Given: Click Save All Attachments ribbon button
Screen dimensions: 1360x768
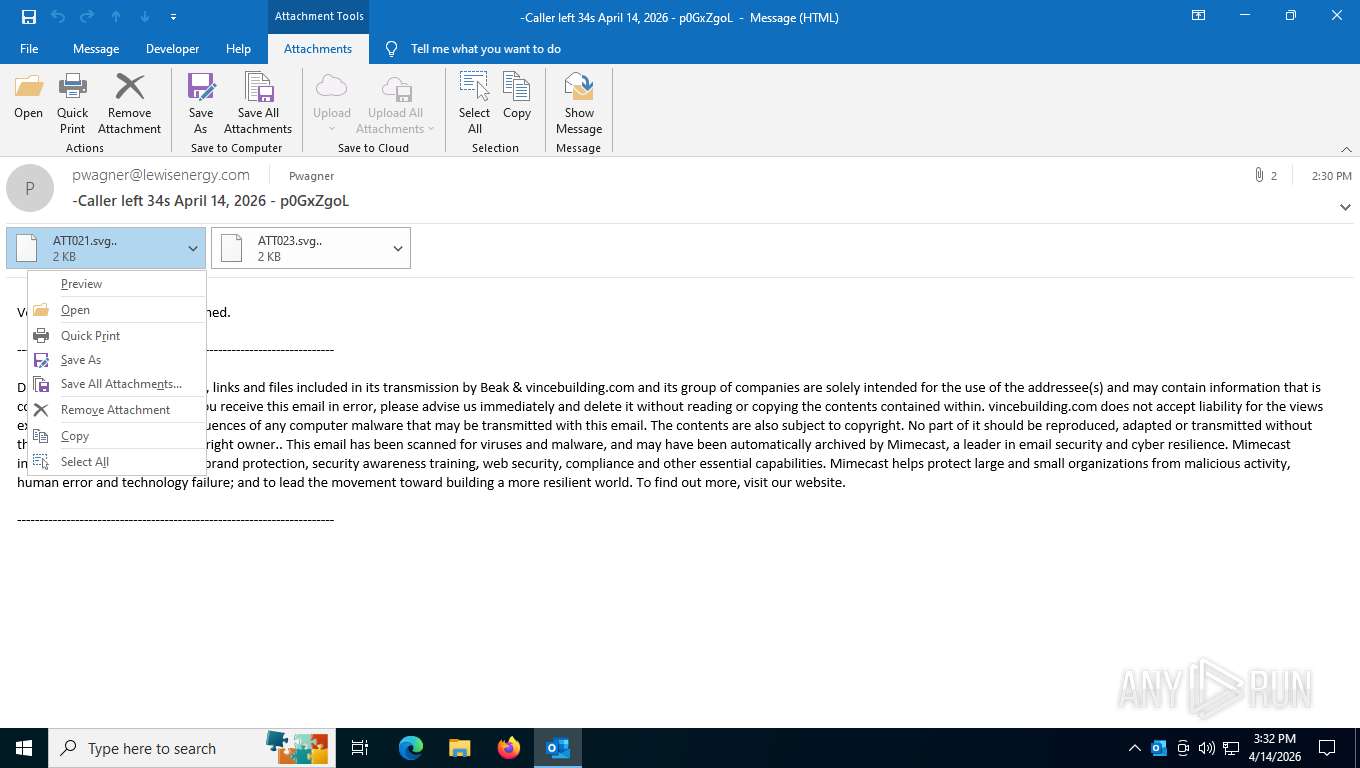Looking at the screenshot, I should click(x=258, y=103).
